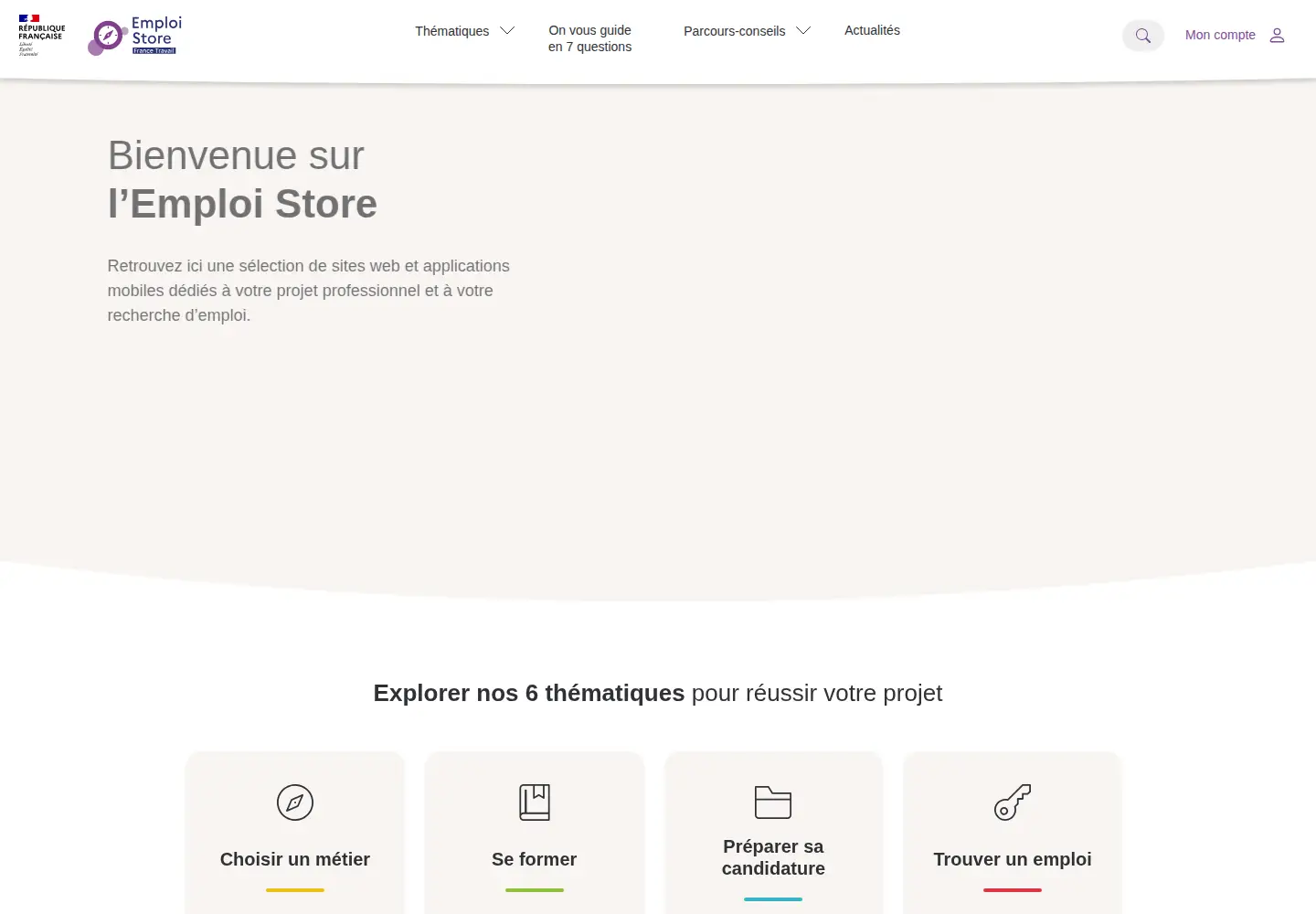This screenshot has height=914, width=1316.
Task: Open the Actualités page
Action: [x=873, y=30]
